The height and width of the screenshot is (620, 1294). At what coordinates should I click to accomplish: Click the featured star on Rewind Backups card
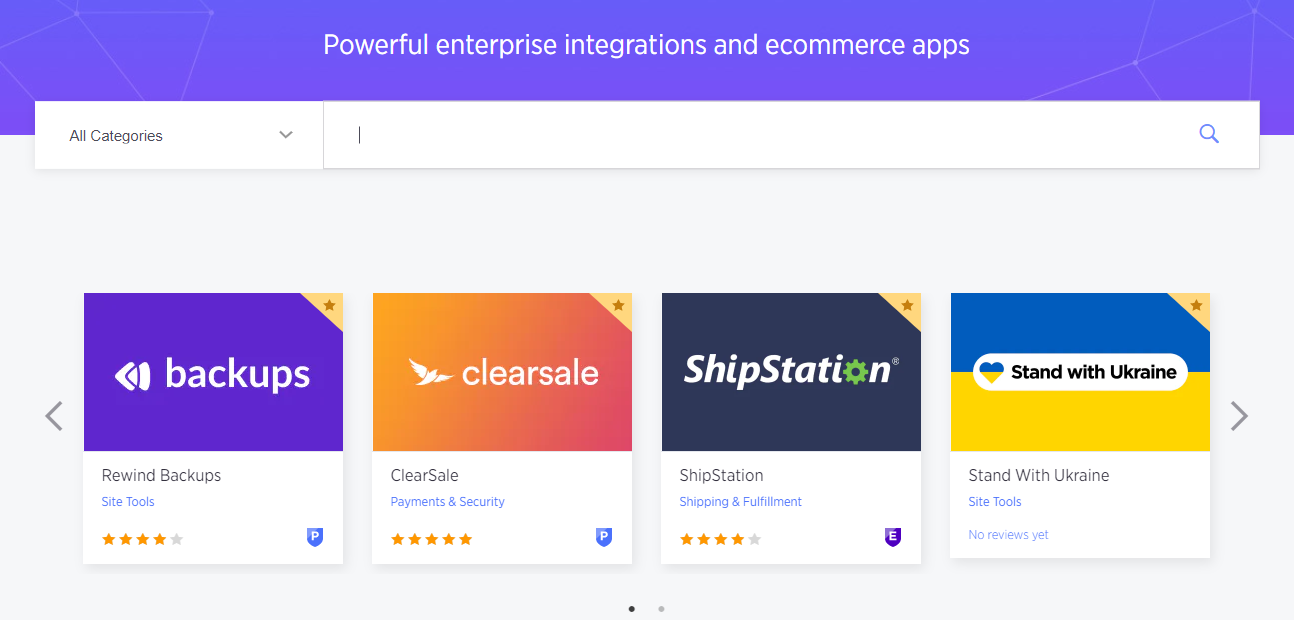(x=329, y=305)
